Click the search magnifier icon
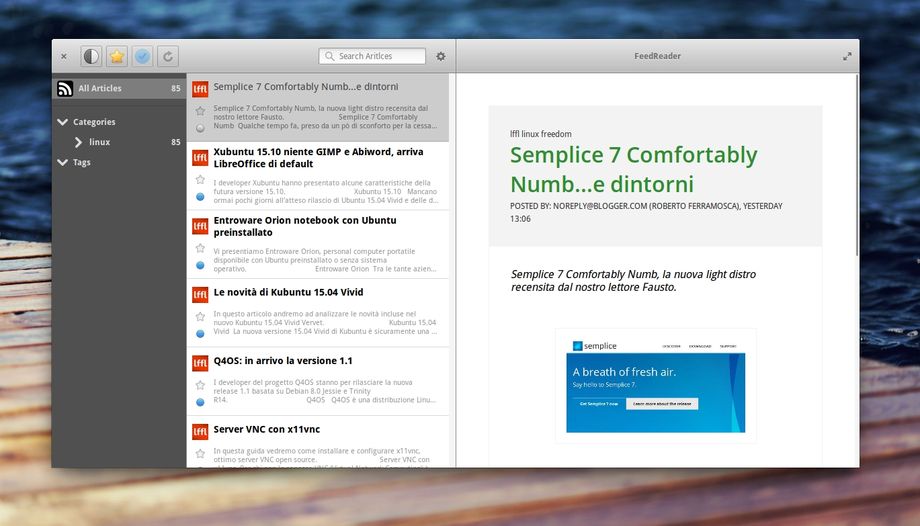This screenshot has height=526, width=920. 330,56
